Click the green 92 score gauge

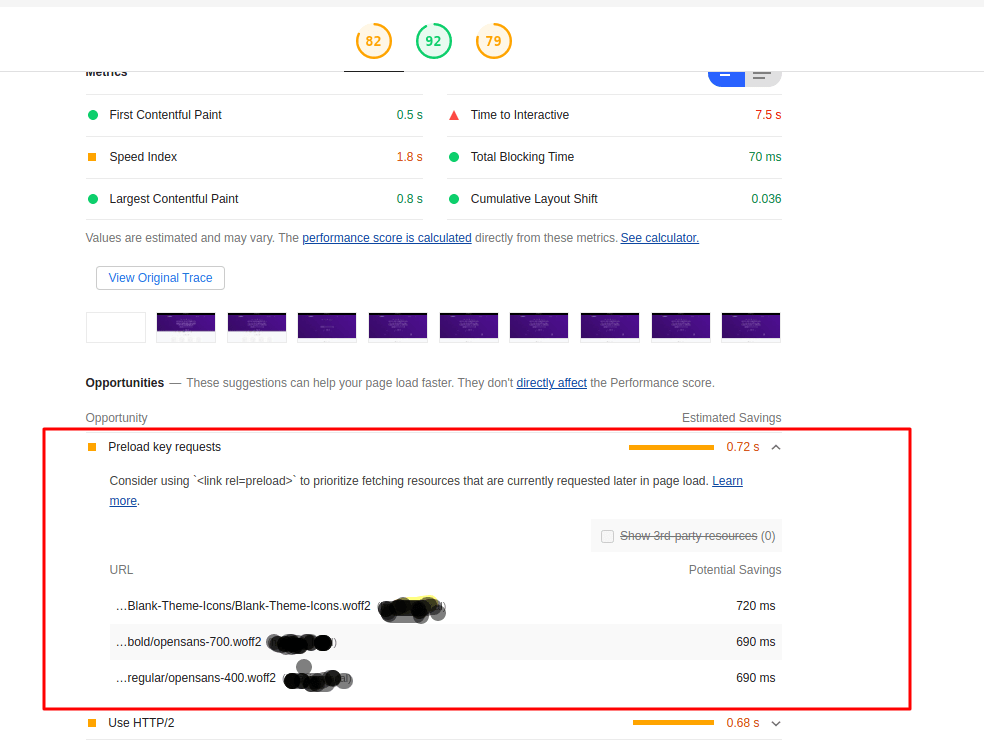tap(433, 41)
